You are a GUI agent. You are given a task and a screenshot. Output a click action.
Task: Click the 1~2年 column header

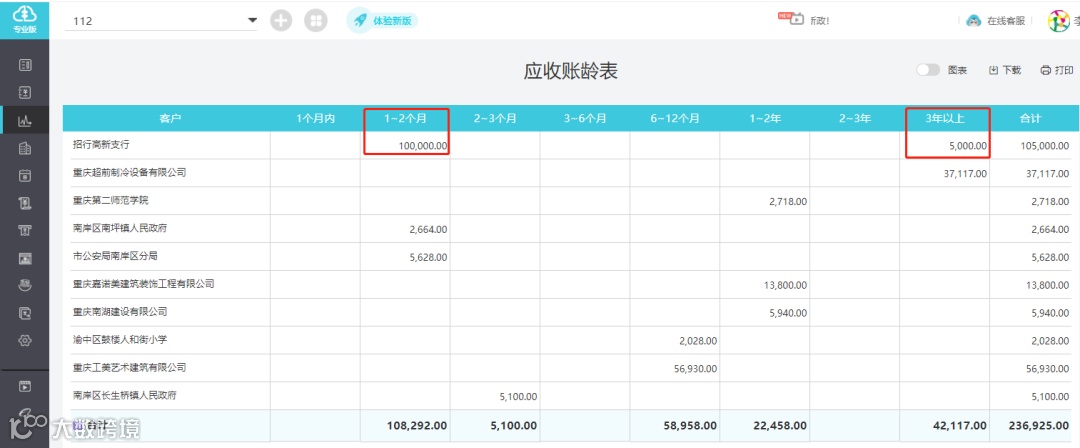point(765,119)
